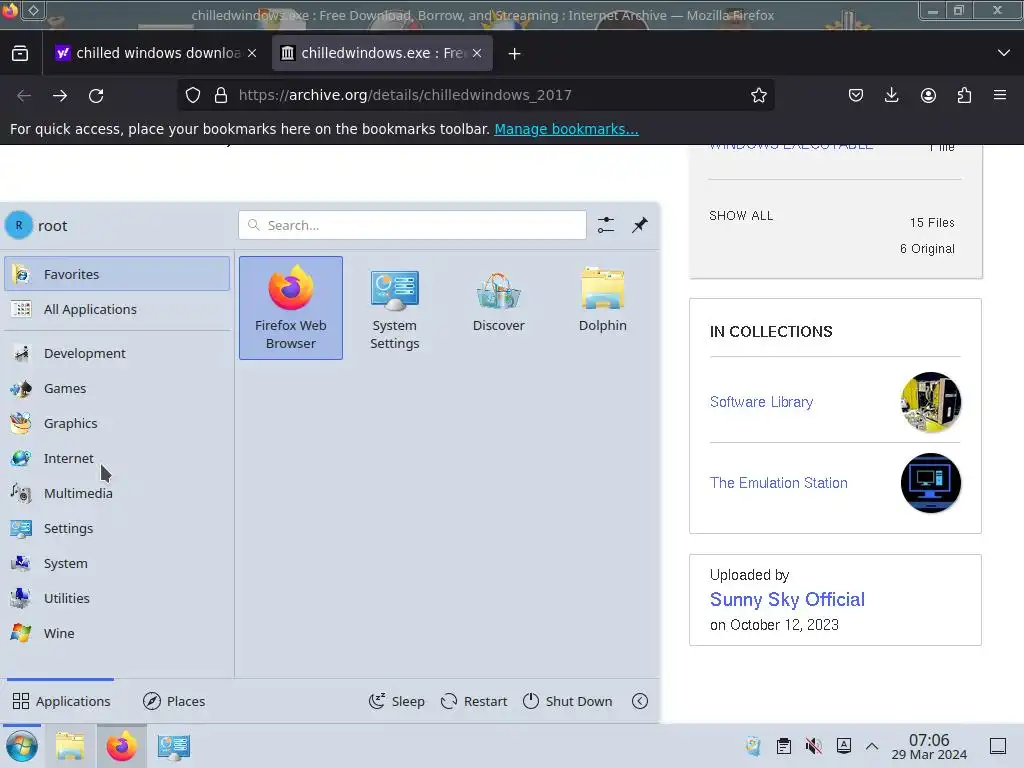This screenshot has height=768, width=1024.
Task: Expand more session options arrow
Action: tap(640, 701)
